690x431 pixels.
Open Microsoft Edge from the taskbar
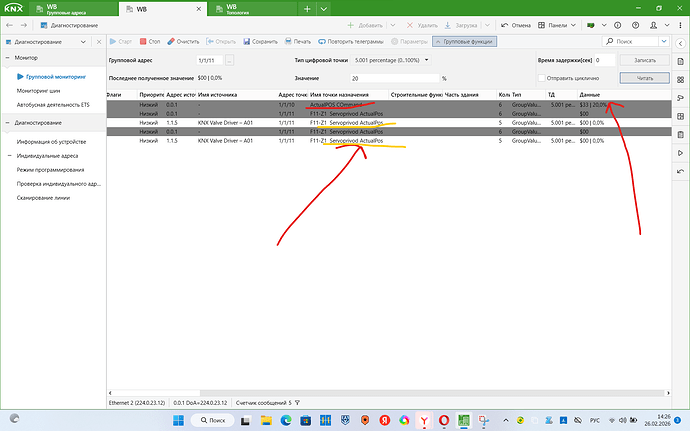(286, 420)
